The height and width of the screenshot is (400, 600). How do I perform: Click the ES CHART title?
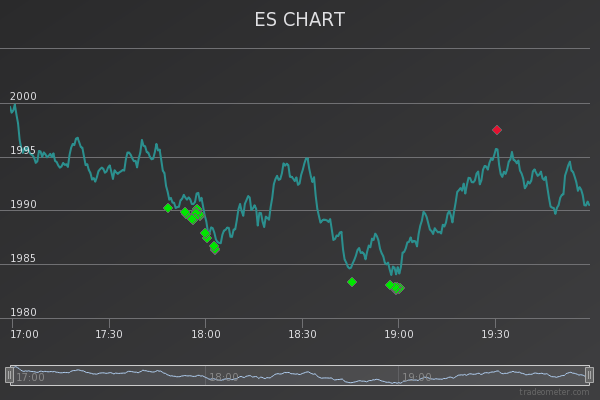300,20
